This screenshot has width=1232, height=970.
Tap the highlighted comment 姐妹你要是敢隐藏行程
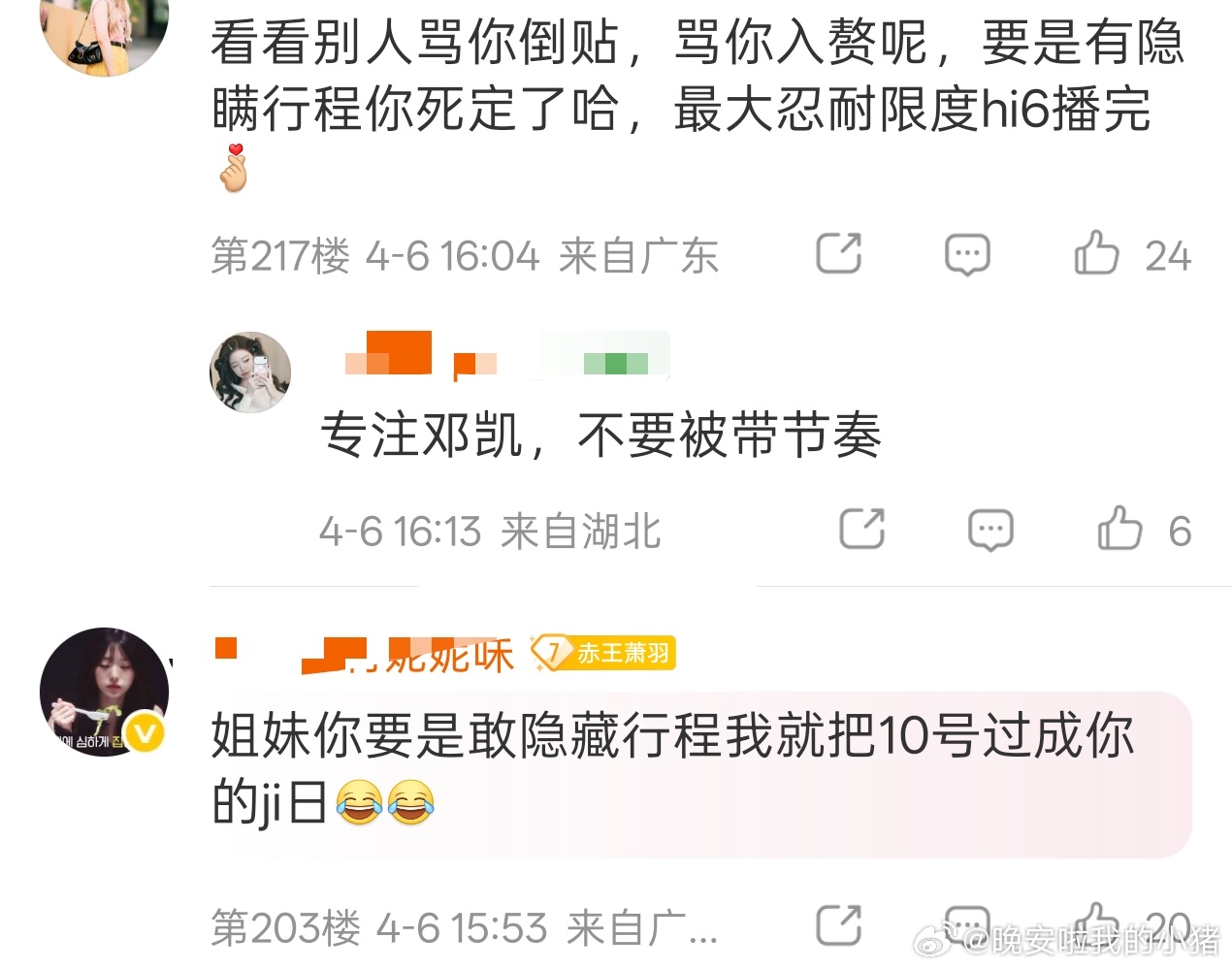tap(700, 773)
